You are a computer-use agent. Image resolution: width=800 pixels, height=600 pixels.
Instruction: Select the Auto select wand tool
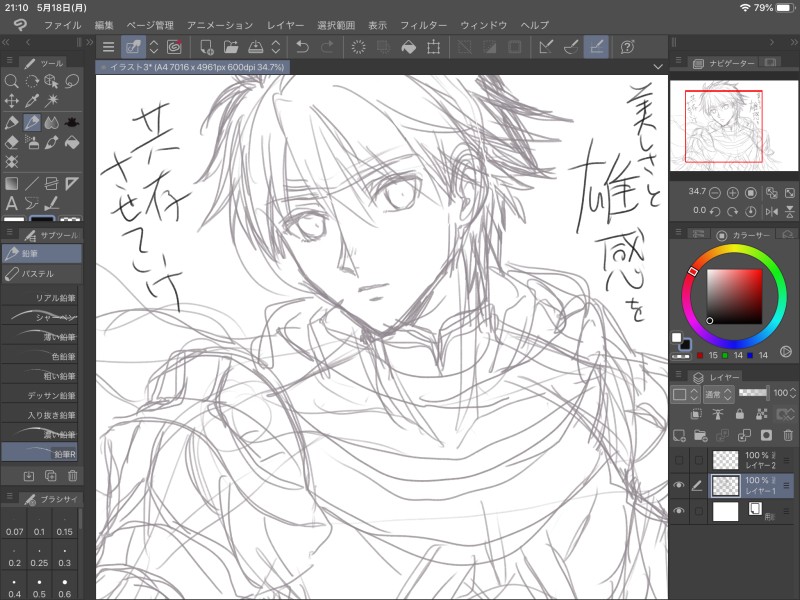click(x=52, y=101)
